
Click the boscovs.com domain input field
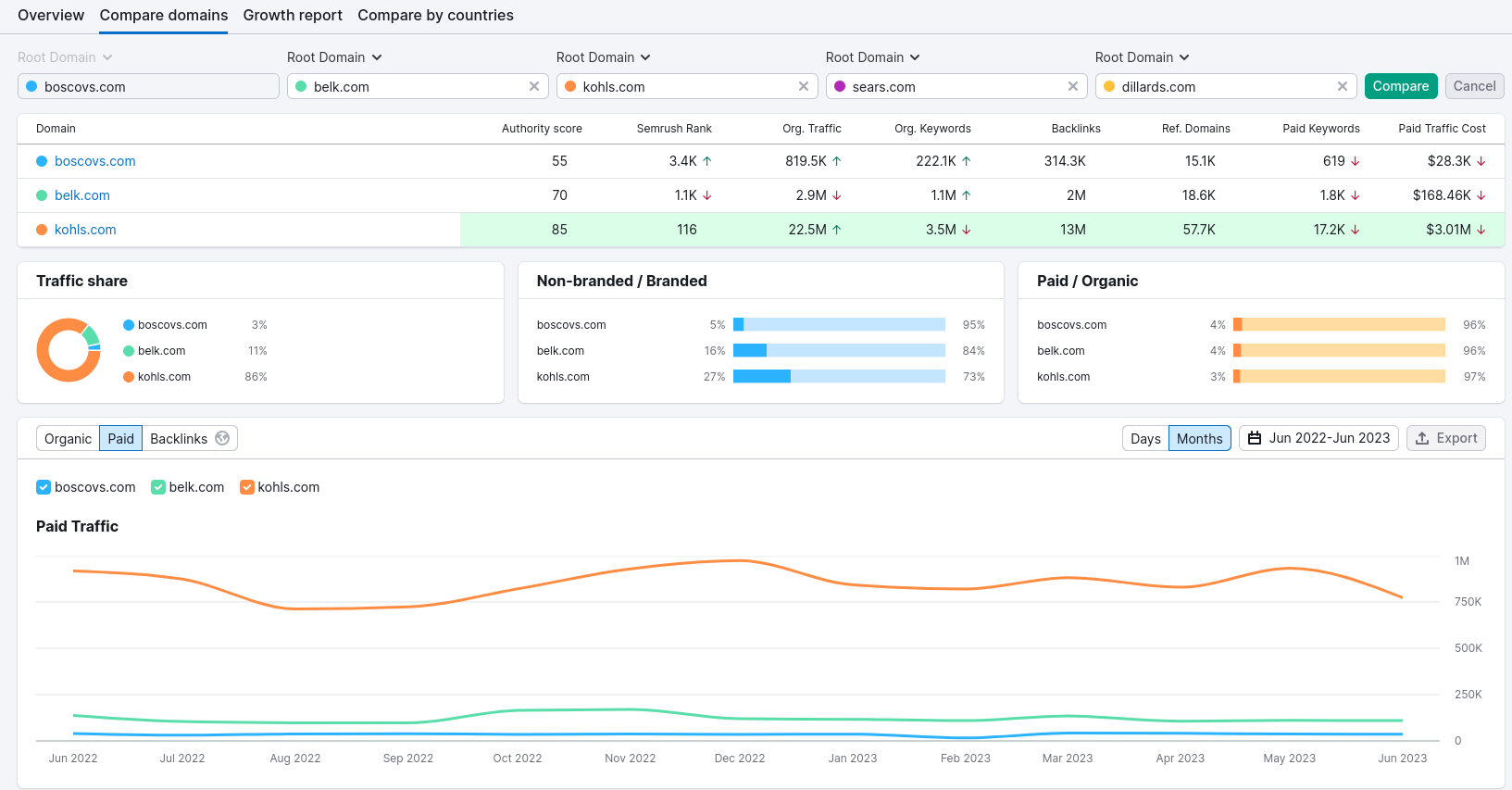click(x=148, y=86)
